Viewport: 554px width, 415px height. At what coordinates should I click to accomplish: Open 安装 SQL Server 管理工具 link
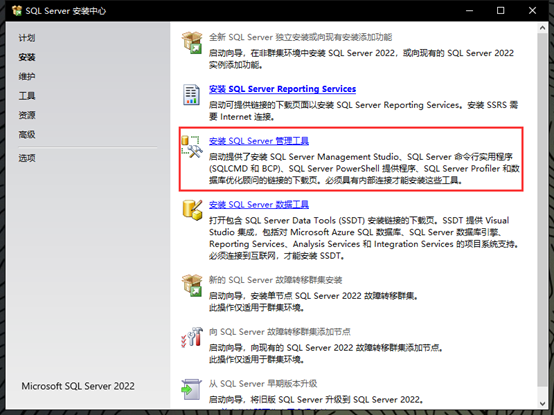coord(259,141)
